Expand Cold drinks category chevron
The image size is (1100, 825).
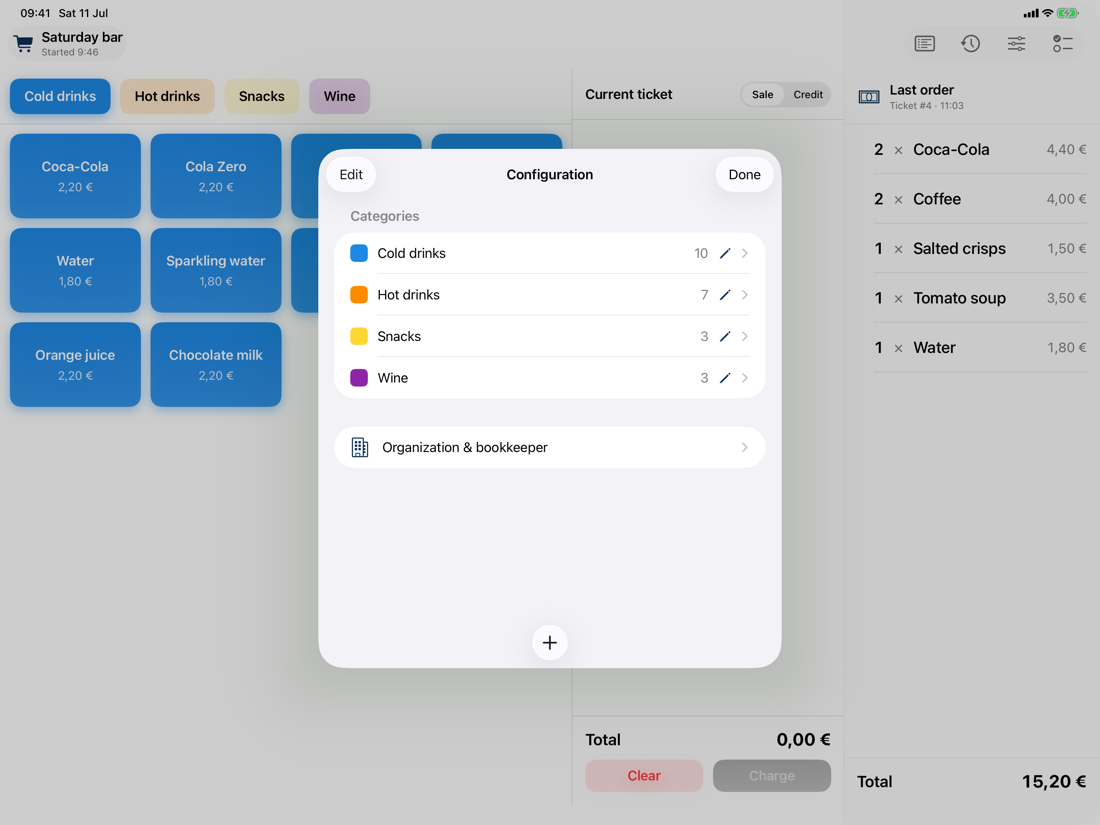[x=745, y=253]
